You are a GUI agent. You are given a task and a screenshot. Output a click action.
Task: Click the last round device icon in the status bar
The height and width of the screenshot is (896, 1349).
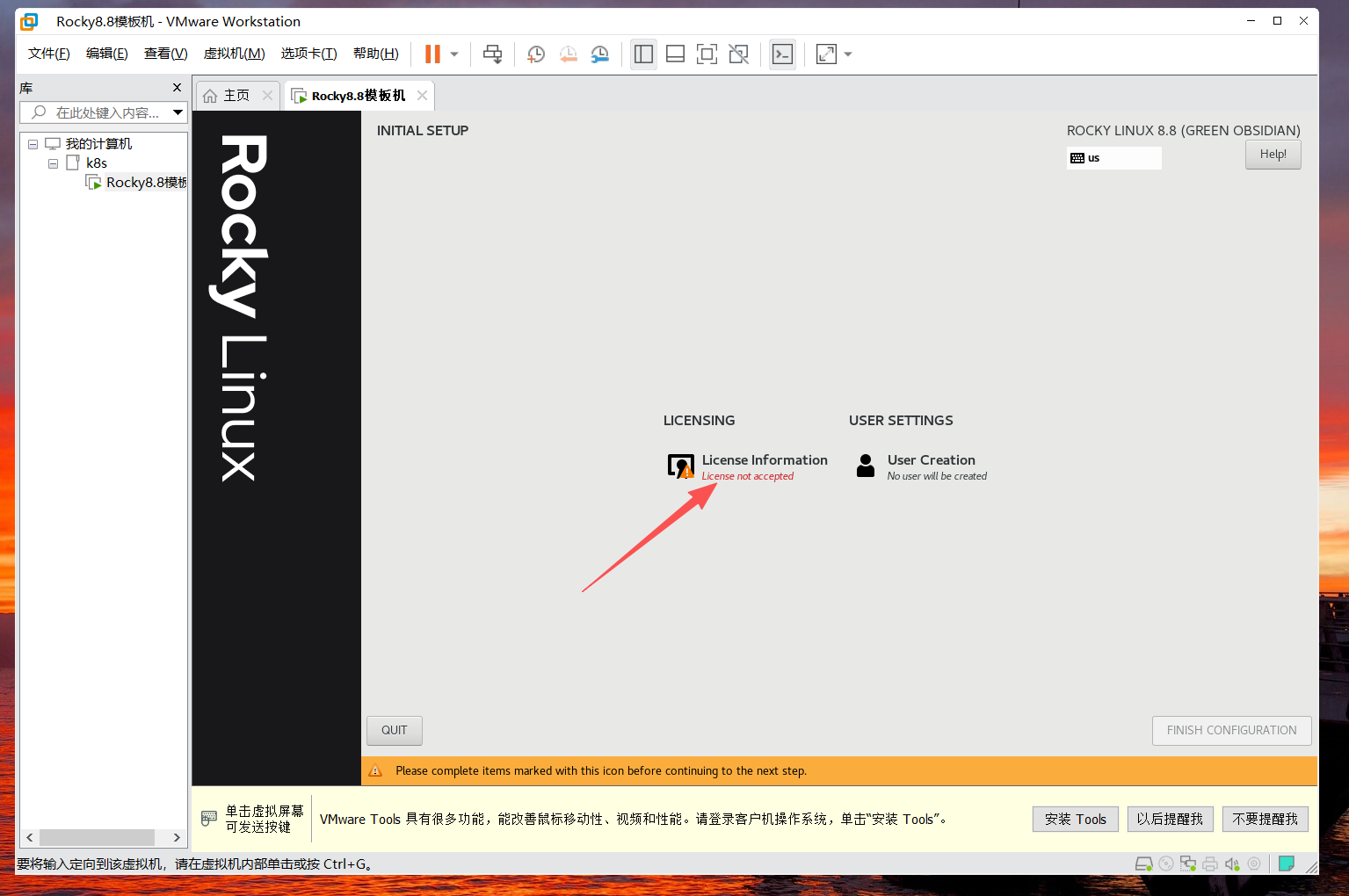tap(1254, 863)
